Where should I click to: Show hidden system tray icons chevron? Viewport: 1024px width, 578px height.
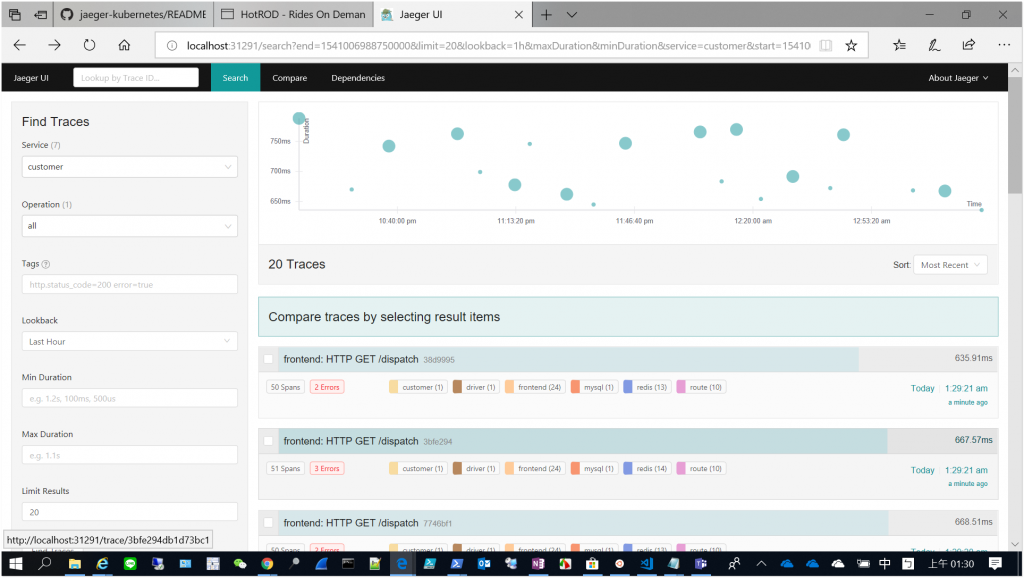click(x=761, y=564)
